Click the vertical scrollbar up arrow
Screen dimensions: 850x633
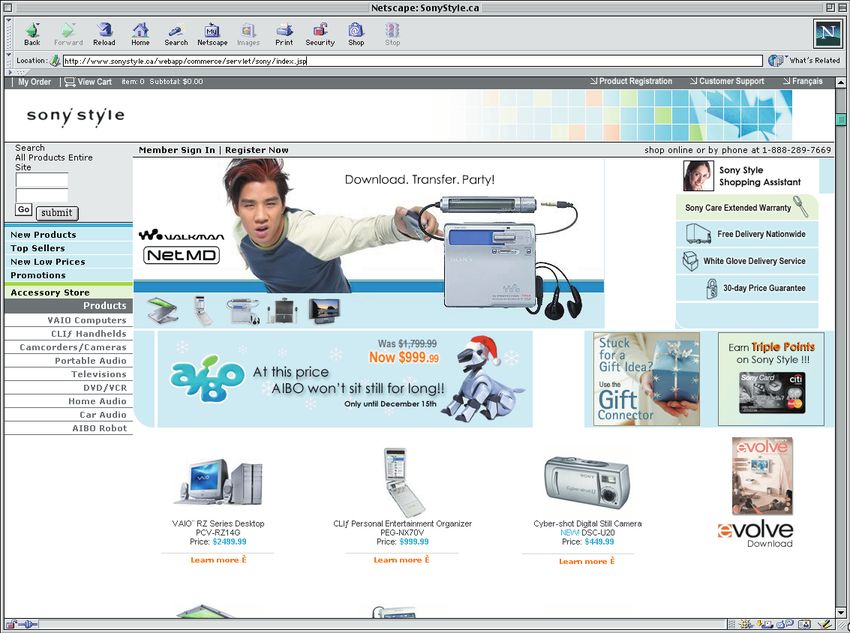[841, 82]
